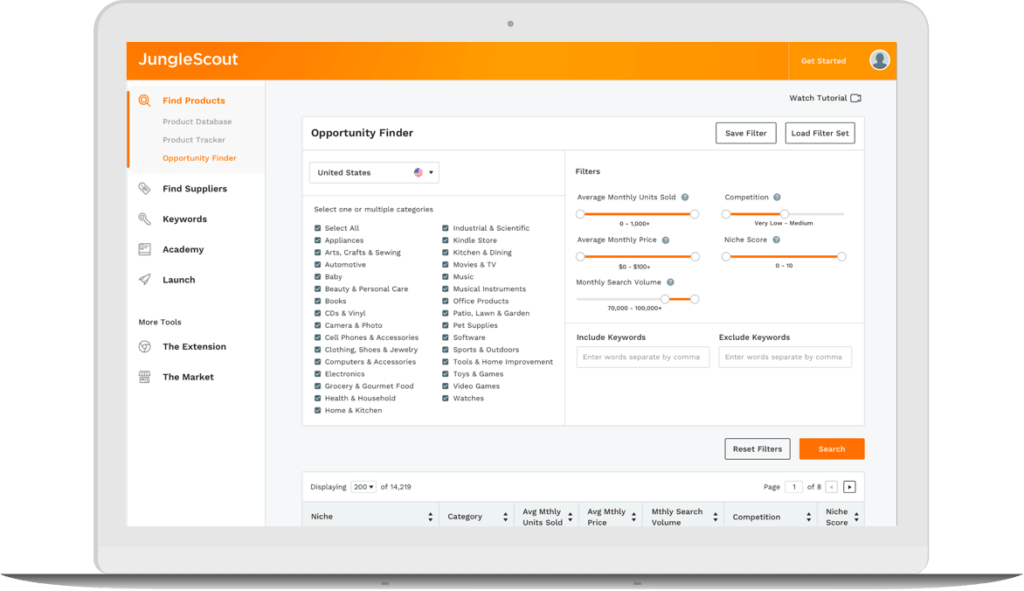The height and width of the screenshot is (591, 1024).
Task: Click the Reset Filters button
Action: [757, 449]
